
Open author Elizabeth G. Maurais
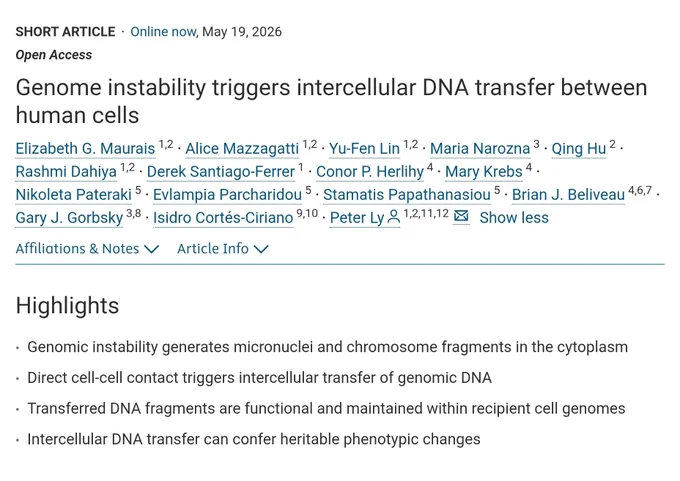[x=85, y=149]
